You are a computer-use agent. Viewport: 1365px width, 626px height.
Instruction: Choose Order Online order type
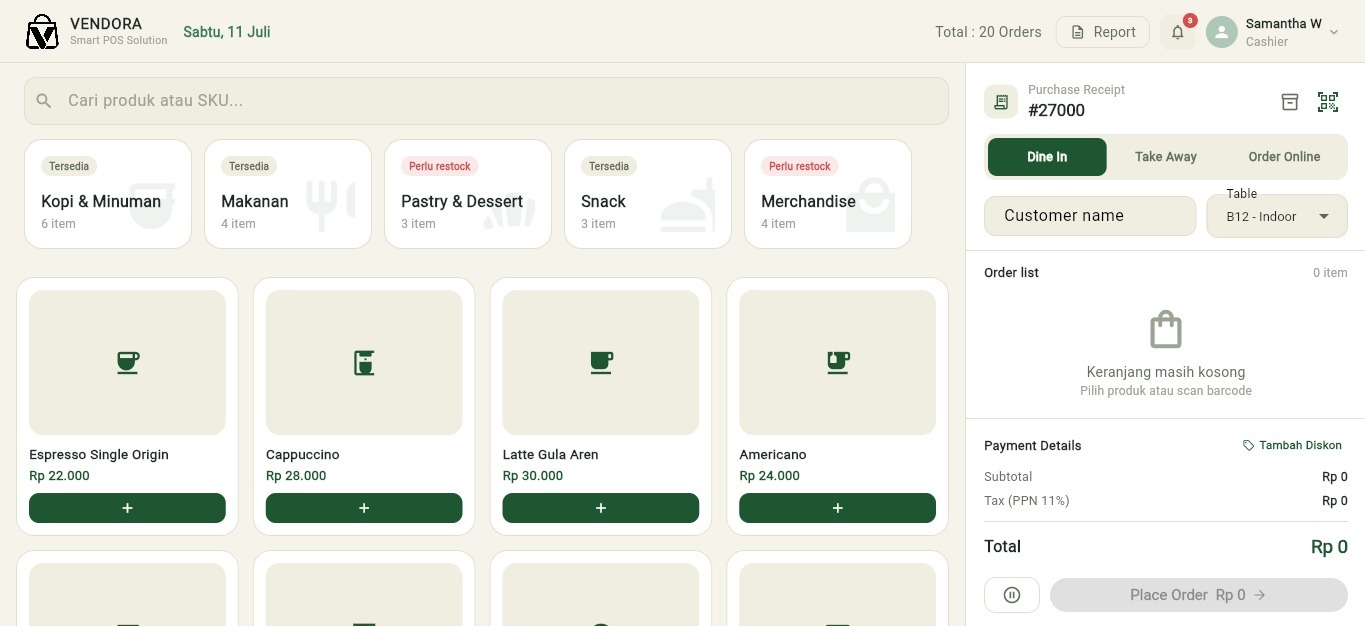tap(1284, 157)
